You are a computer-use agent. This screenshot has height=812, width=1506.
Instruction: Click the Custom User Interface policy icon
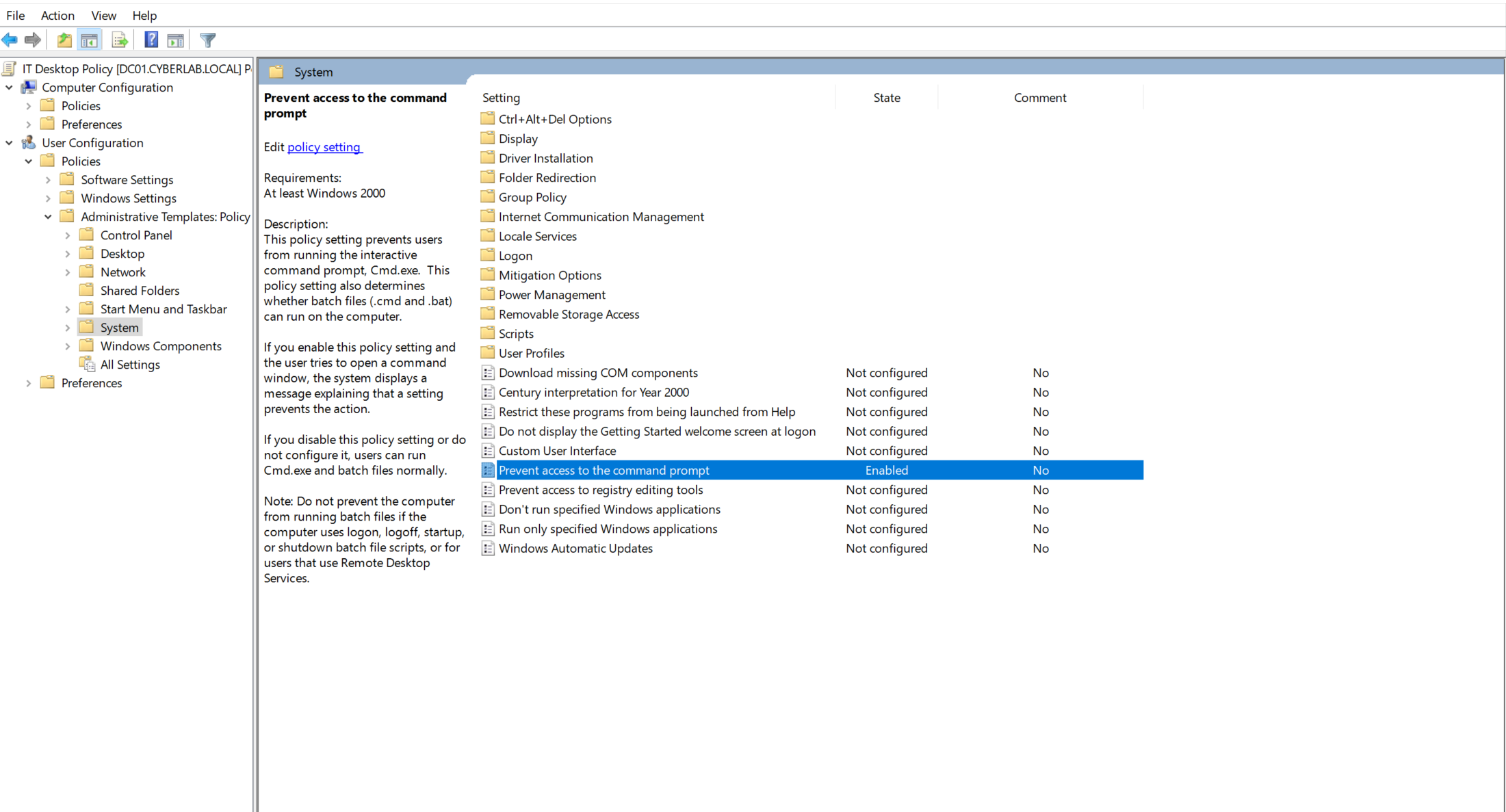coord(488,451)
